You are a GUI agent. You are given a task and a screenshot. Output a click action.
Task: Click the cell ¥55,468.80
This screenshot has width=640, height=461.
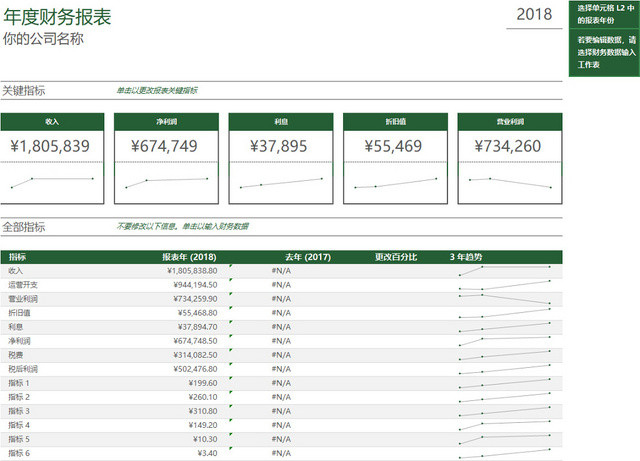tap(198, 313)
